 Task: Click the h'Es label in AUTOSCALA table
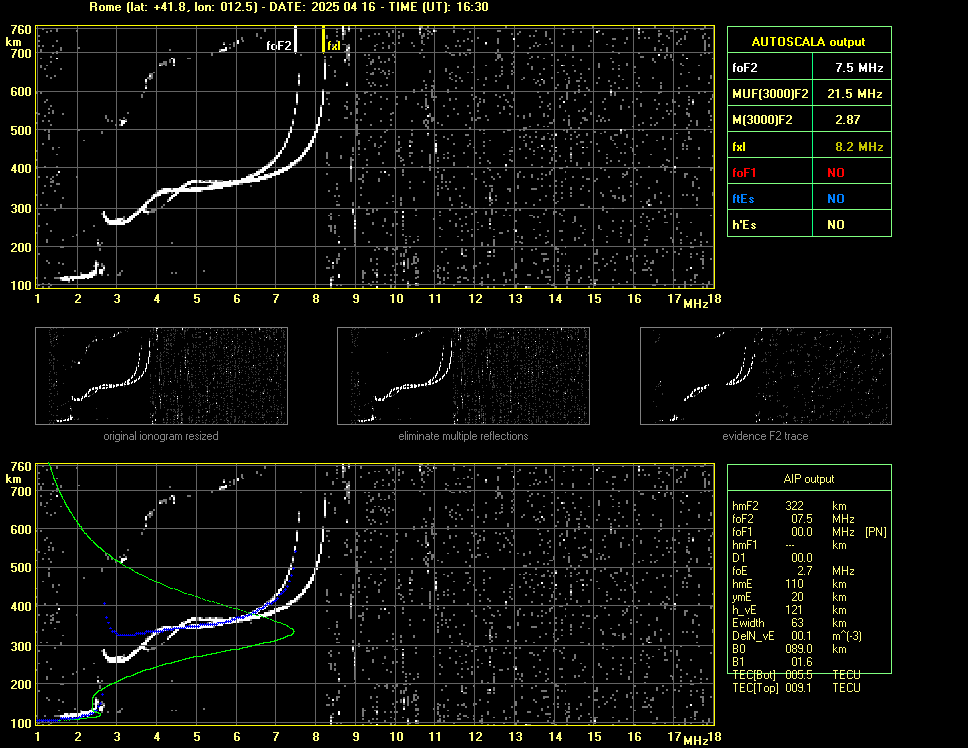[744, 225]
